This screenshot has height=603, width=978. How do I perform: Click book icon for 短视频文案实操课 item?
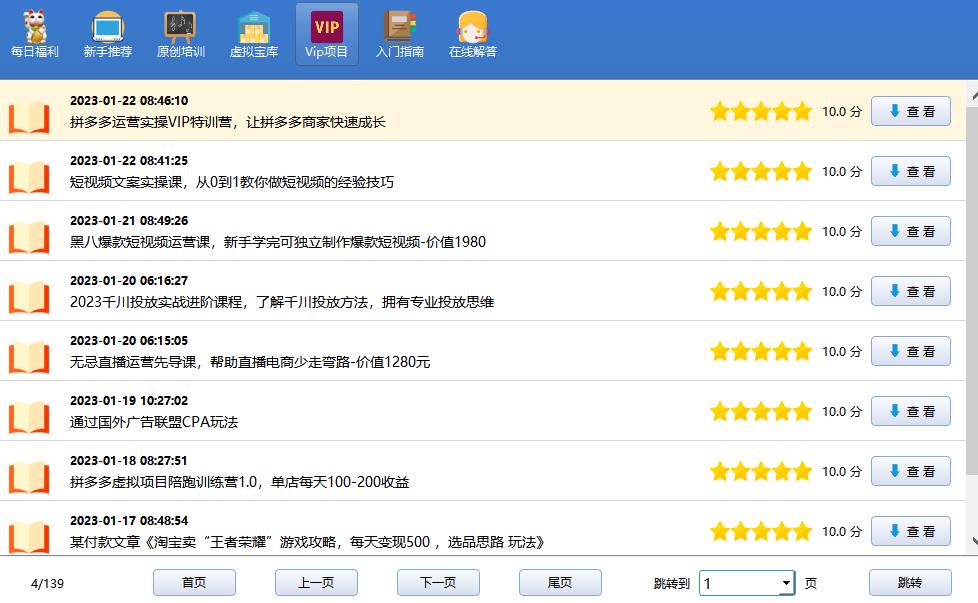[29, 176]
